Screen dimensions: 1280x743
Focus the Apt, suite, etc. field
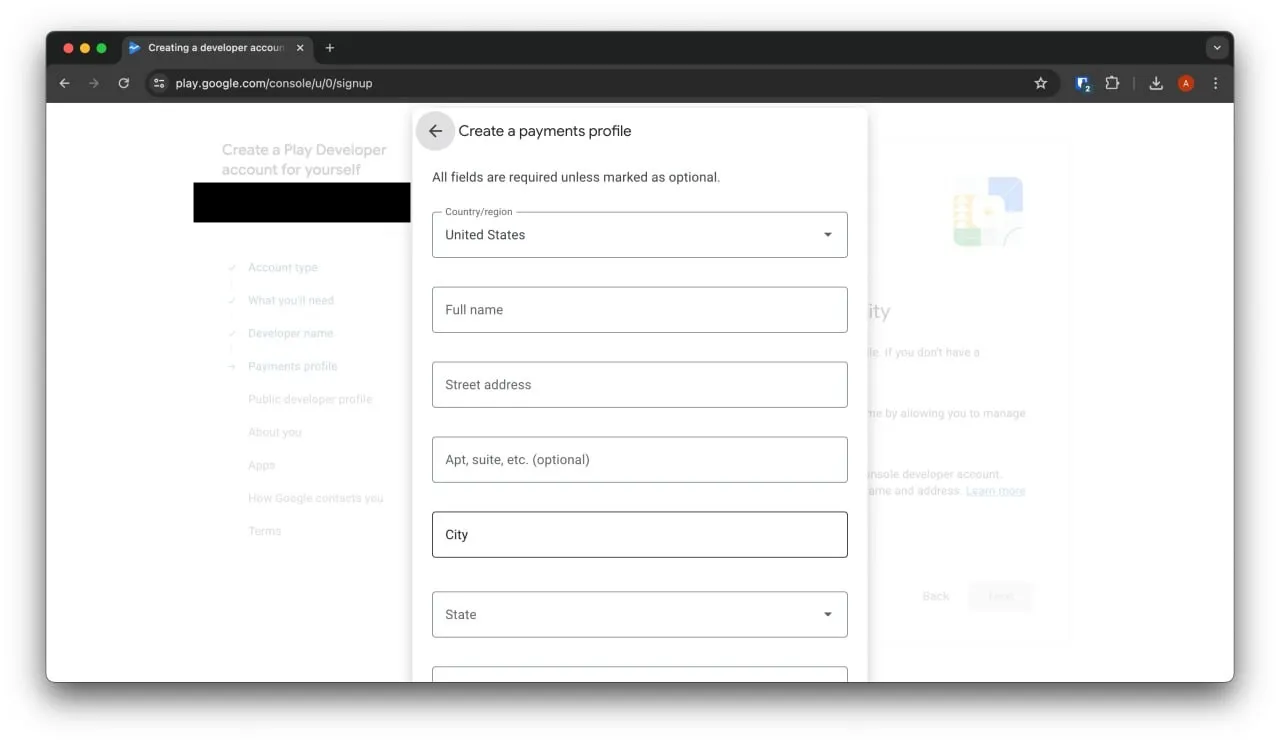(x=640, y=460)
